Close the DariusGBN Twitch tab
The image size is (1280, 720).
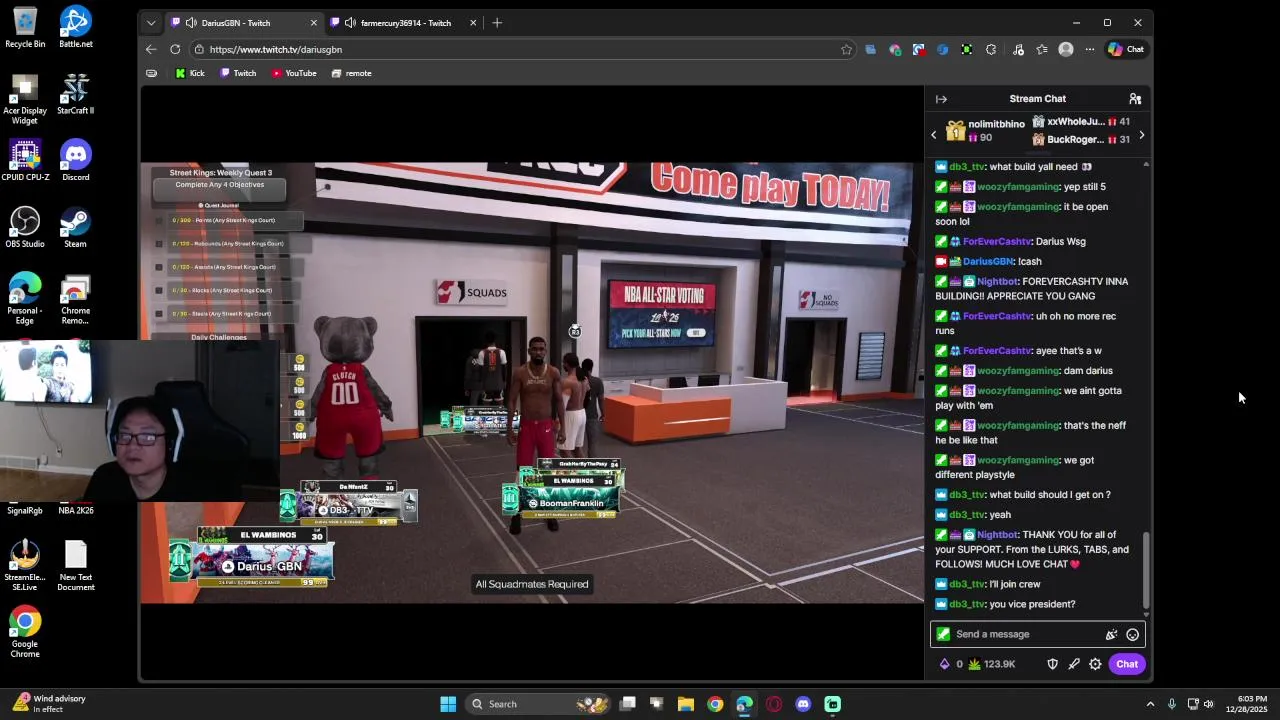[314, 23]
